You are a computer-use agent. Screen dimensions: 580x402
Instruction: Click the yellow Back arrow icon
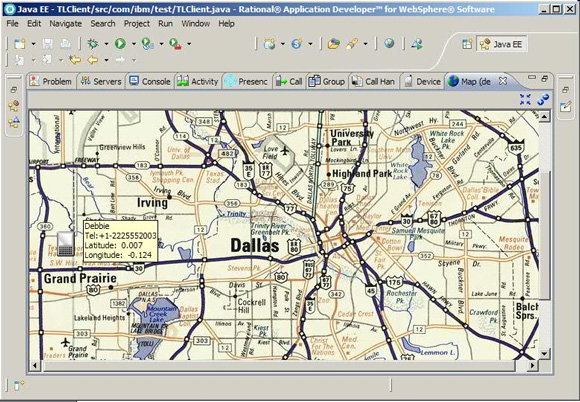92,60
